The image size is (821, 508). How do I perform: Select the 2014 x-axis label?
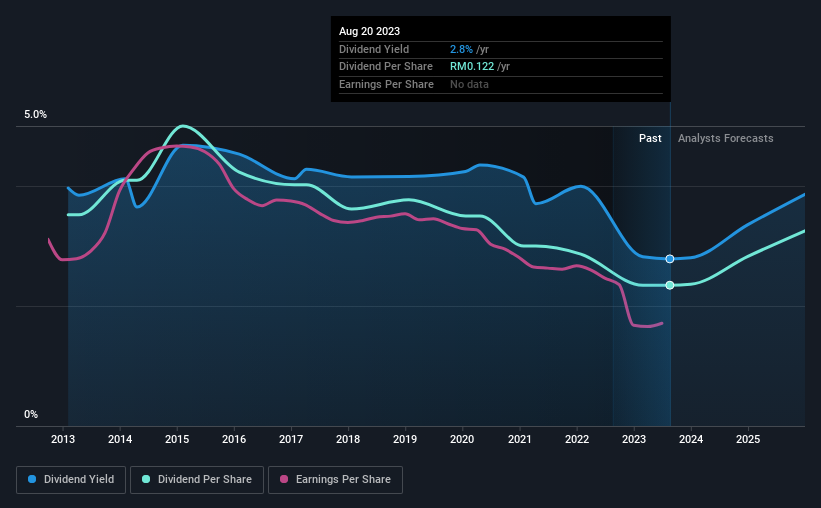(x=120, y=439)
